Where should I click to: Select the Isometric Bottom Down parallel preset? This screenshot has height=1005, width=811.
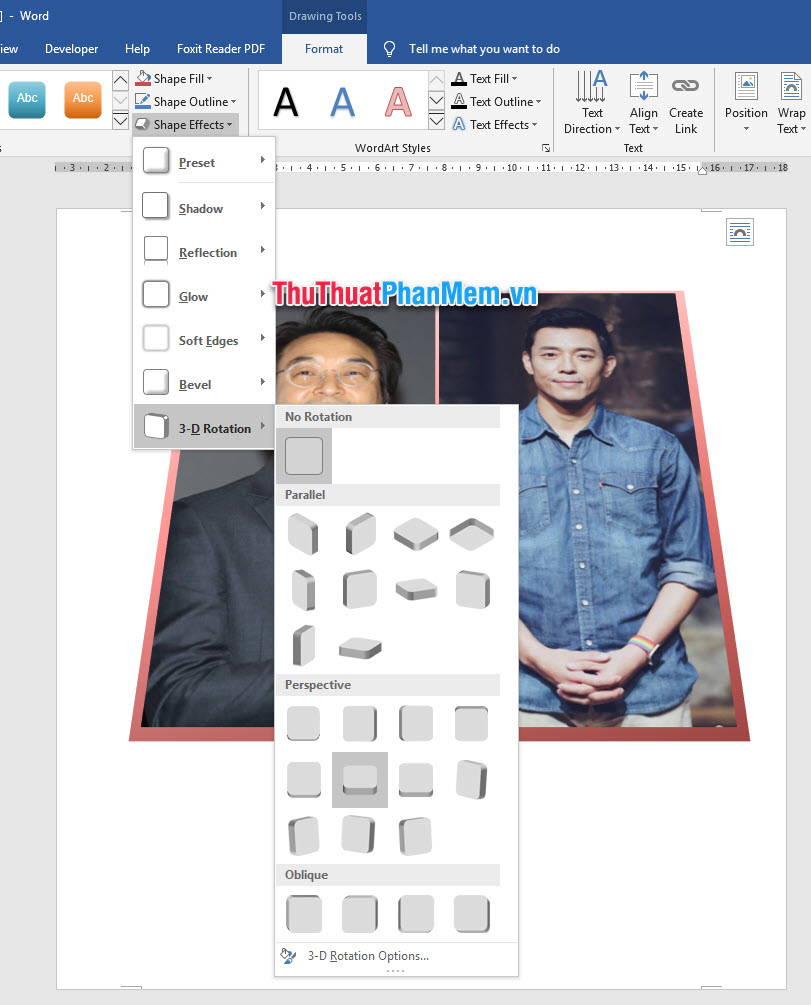pyautogui.click(x=472, y=533)
